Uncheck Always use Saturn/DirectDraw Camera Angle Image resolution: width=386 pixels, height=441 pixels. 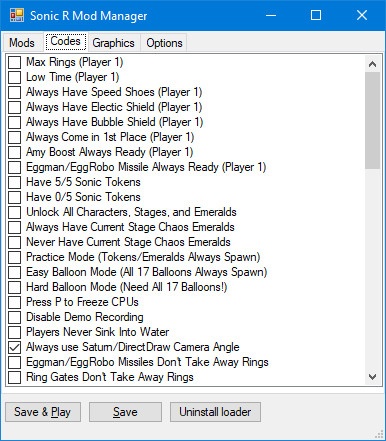(x=14, y=347)
